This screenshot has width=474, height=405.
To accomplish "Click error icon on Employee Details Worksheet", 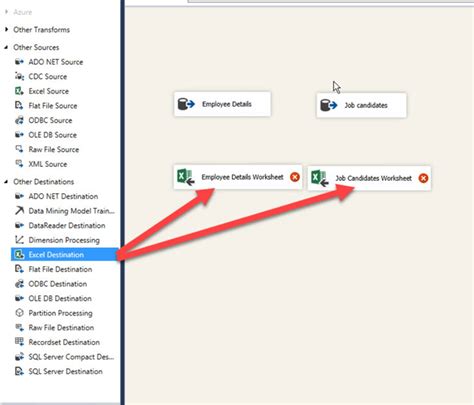I will (x=295, y=177).
